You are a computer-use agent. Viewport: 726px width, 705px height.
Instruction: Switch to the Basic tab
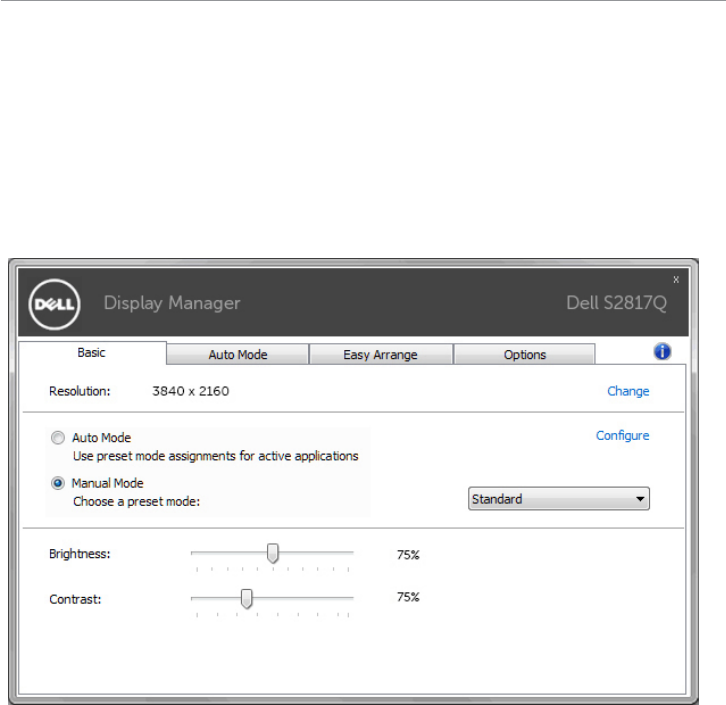click(92, 353)
